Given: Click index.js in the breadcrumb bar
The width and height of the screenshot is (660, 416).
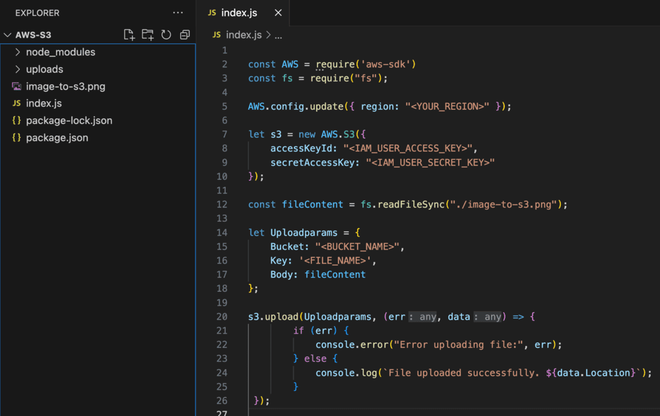Looking at the screenshot, I should pyautogui.click(x=243, y=34).
